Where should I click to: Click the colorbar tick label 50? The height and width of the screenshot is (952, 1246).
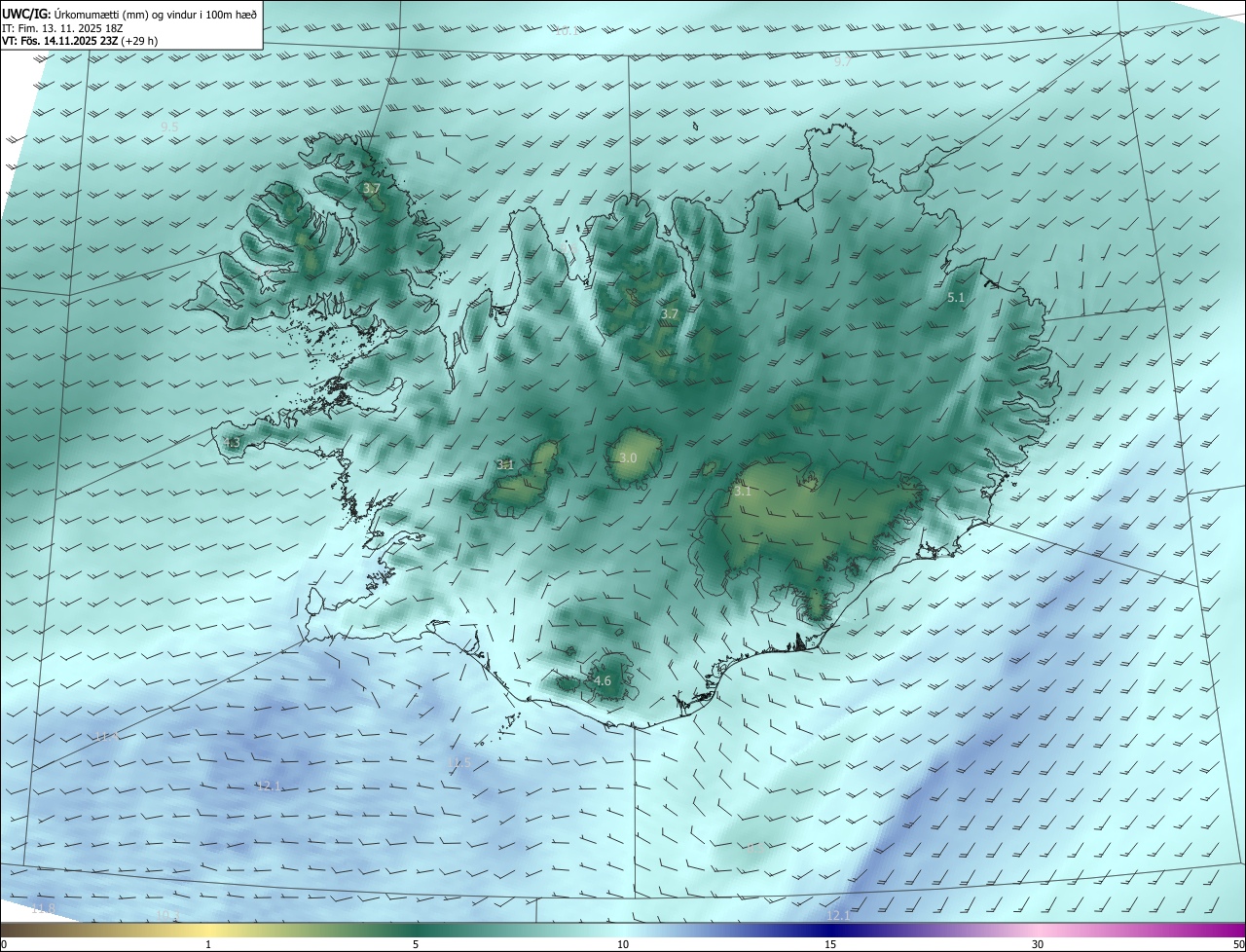click(1238, 944)
